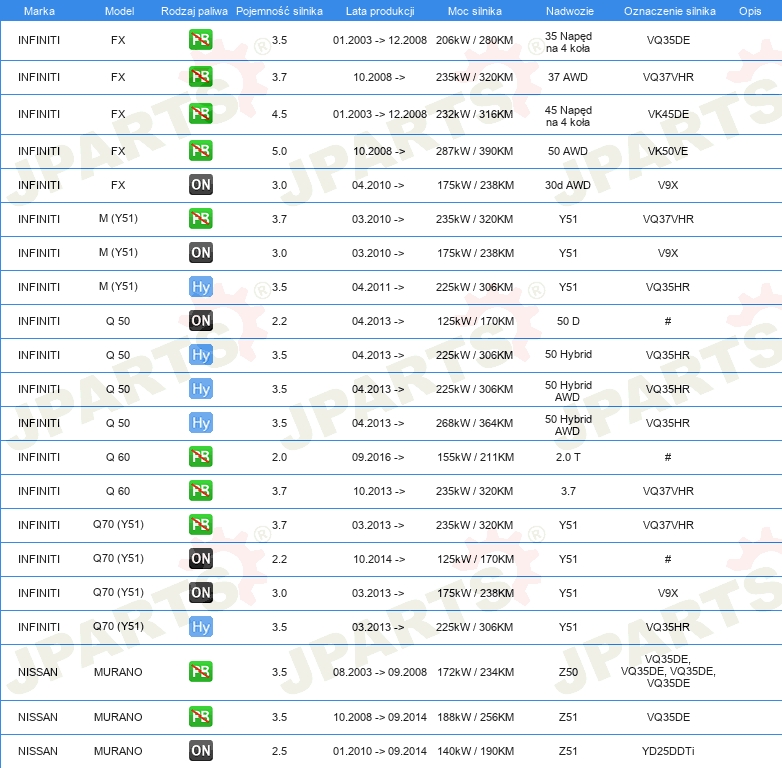Click the diesel ON icon for FX 3.0
This screenshot has height=768, width=782.
pyautogui.click(x=201, y=185)
